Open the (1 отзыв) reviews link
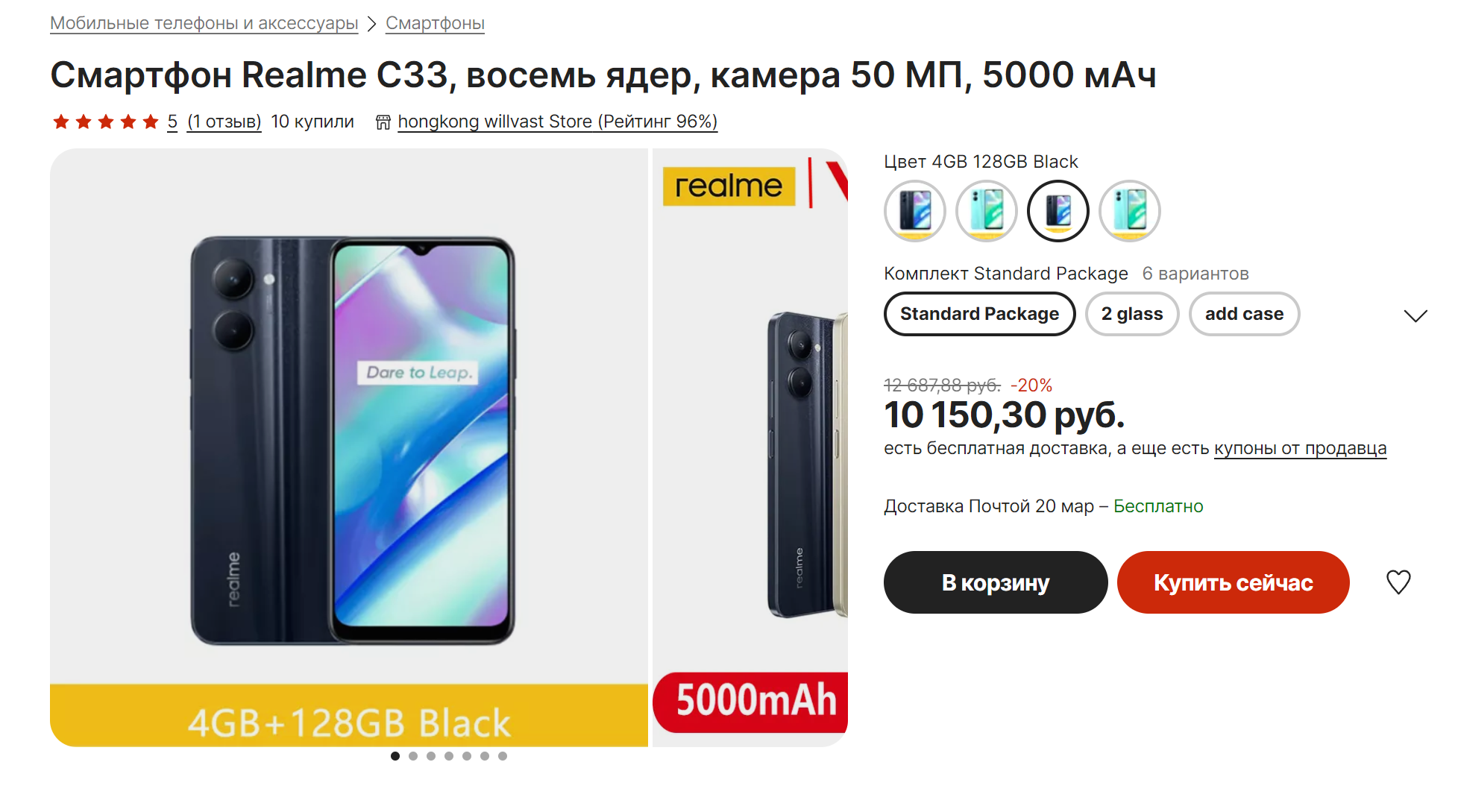The image size is (1458, 812). click(224, 122)
